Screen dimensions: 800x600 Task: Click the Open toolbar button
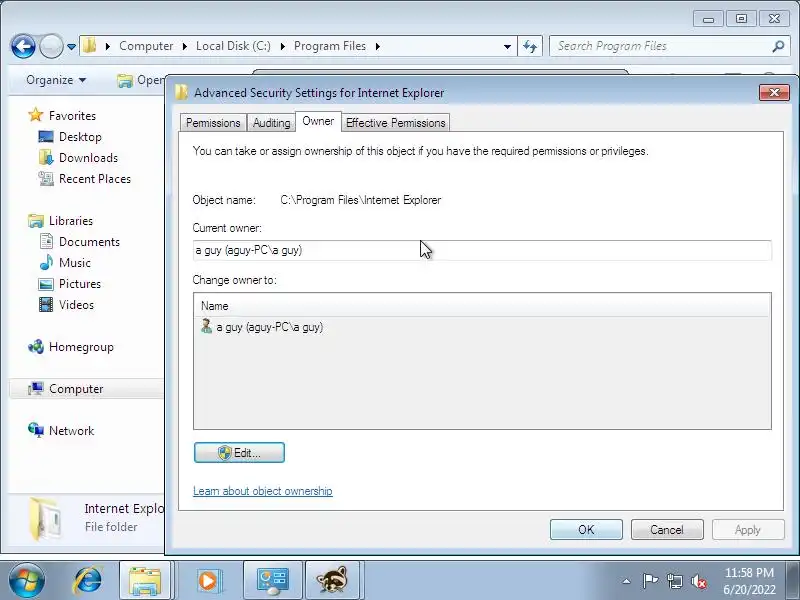point(140,80)
